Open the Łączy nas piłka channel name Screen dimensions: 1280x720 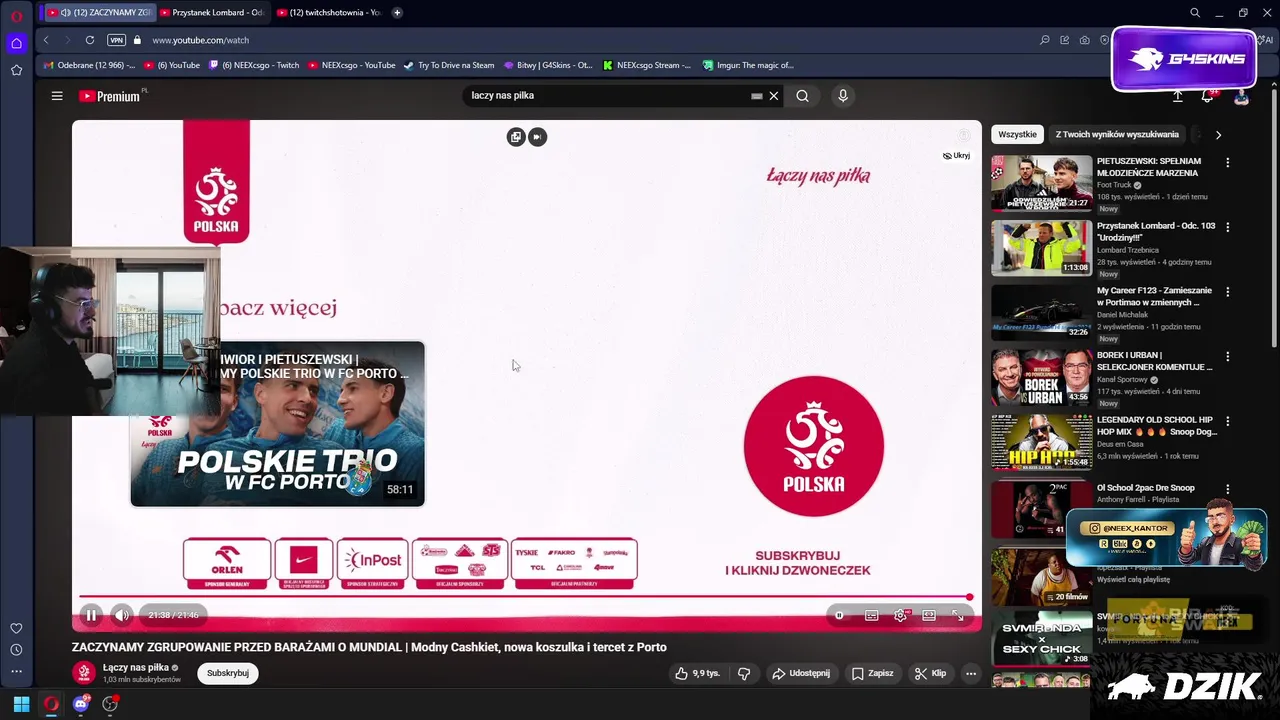coord(136,667)
